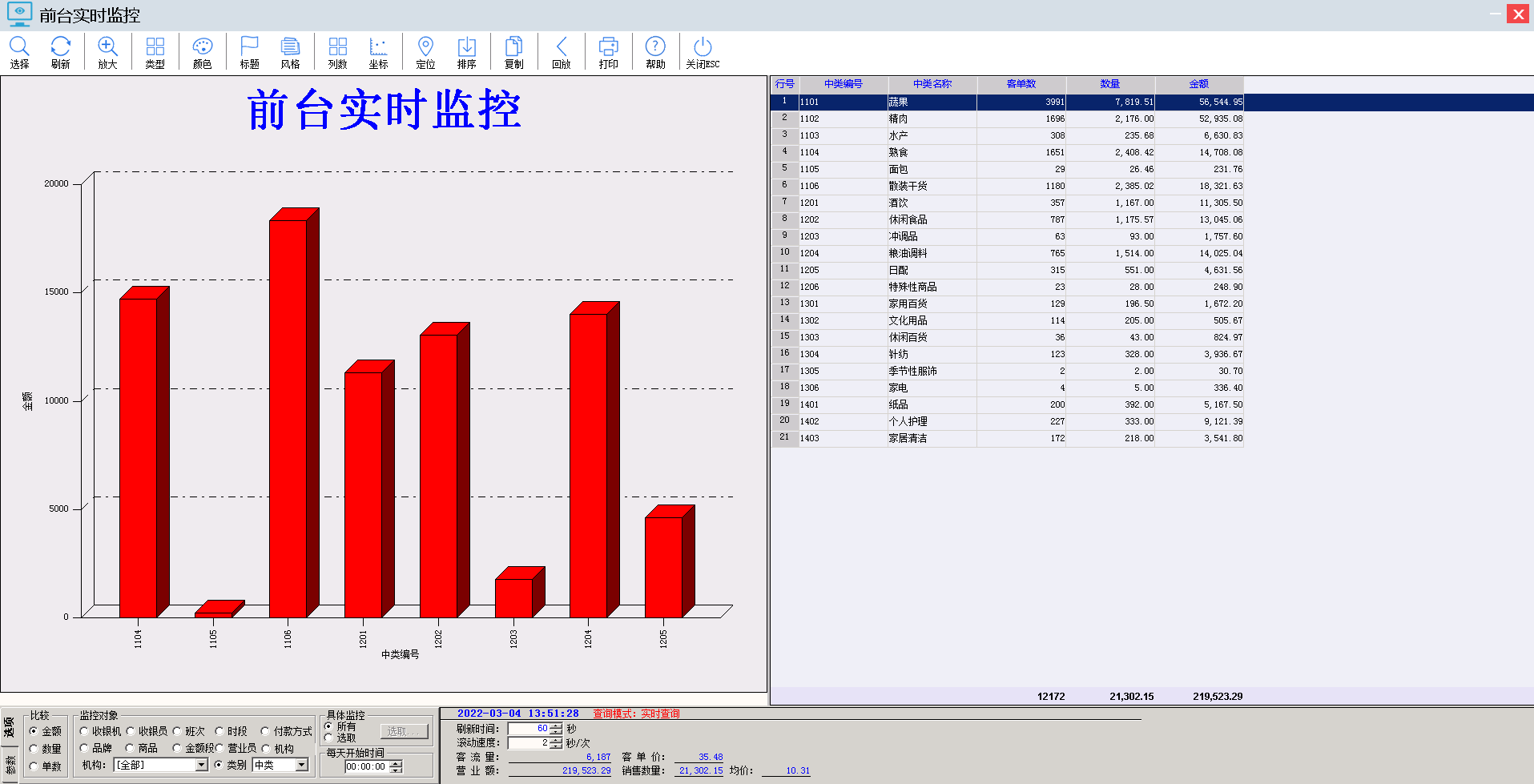
Task: Open the 颜色 color palette tool
Action: pos(202,47)
